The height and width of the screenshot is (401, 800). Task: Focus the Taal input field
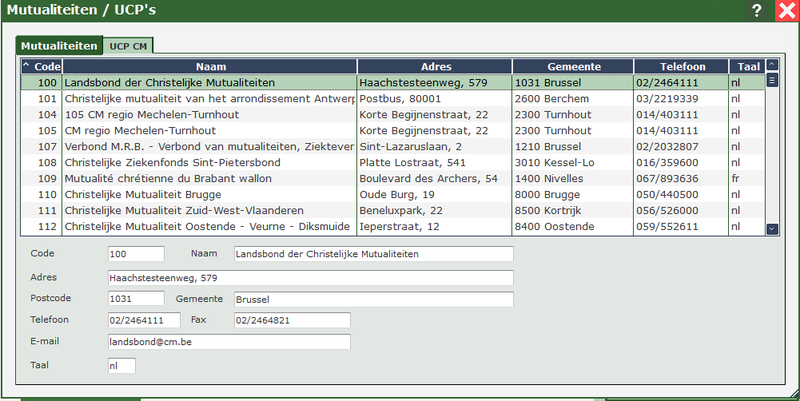click(x=122, y=366)
